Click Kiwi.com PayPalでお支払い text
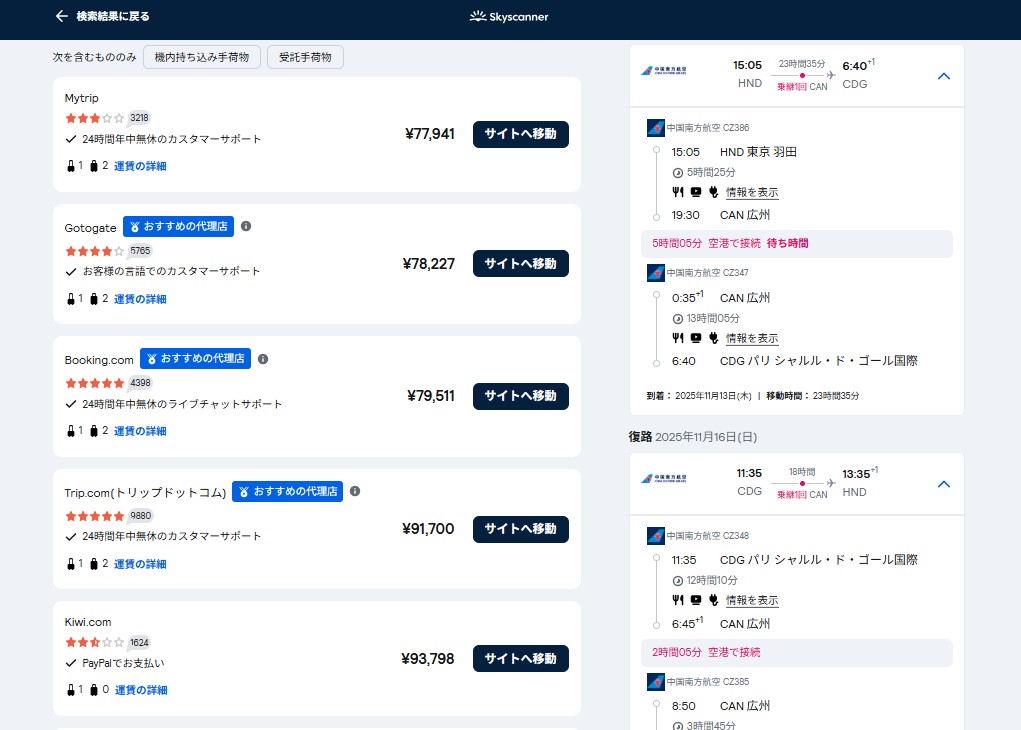This screenshot has width=1021, height=730. pos(123,664)
